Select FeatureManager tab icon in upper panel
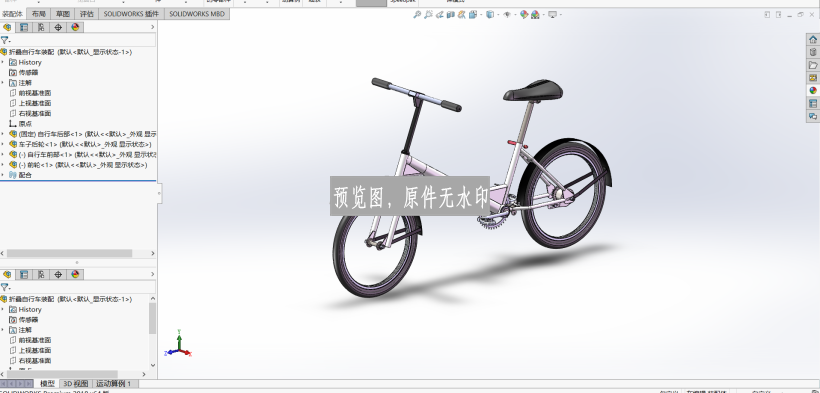This screenshot has width=820, height=393. tap(7, 27)
